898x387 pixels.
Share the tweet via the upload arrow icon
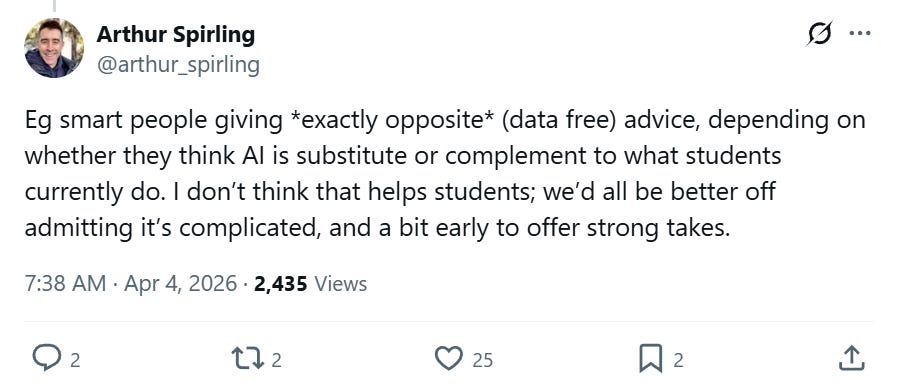851,358
